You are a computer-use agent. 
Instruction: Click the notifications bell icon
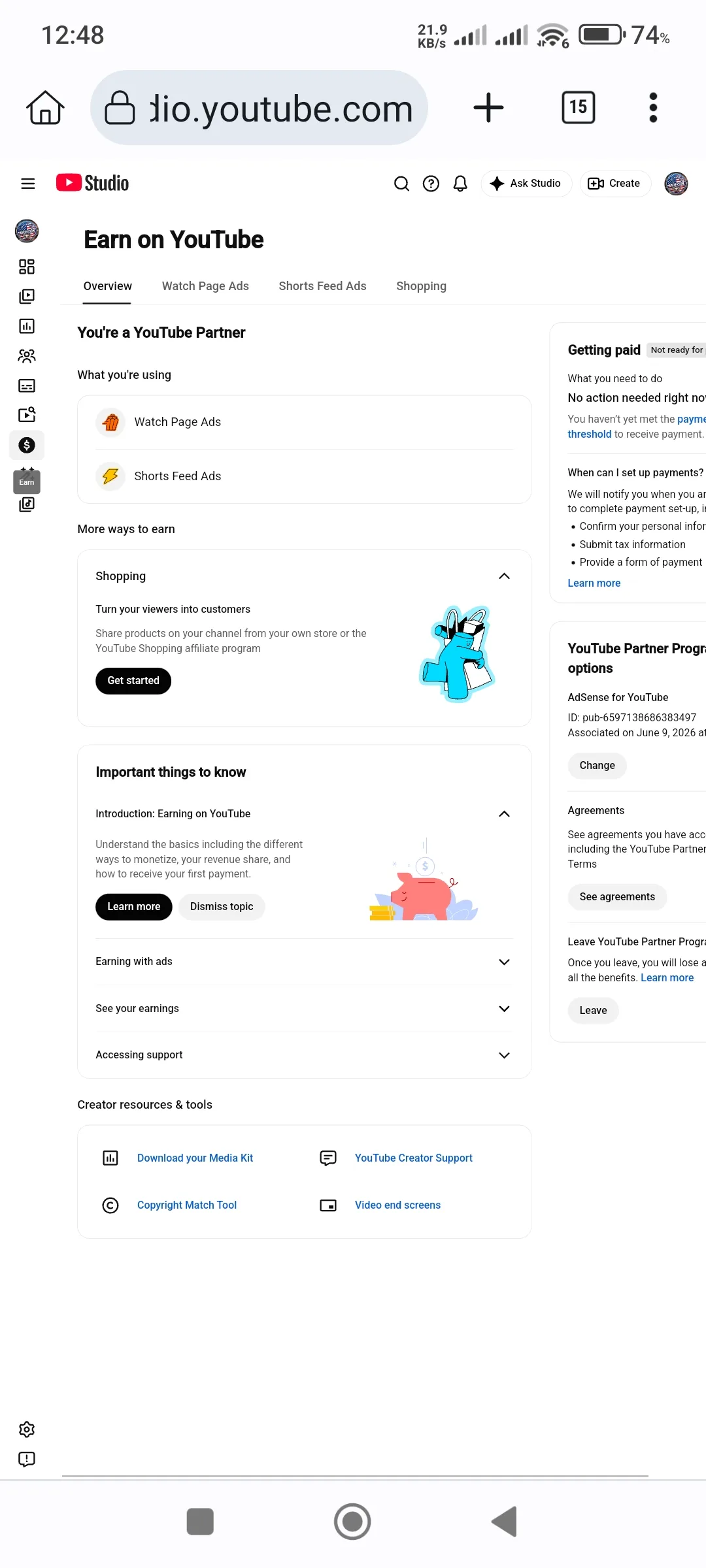point(460,184)
